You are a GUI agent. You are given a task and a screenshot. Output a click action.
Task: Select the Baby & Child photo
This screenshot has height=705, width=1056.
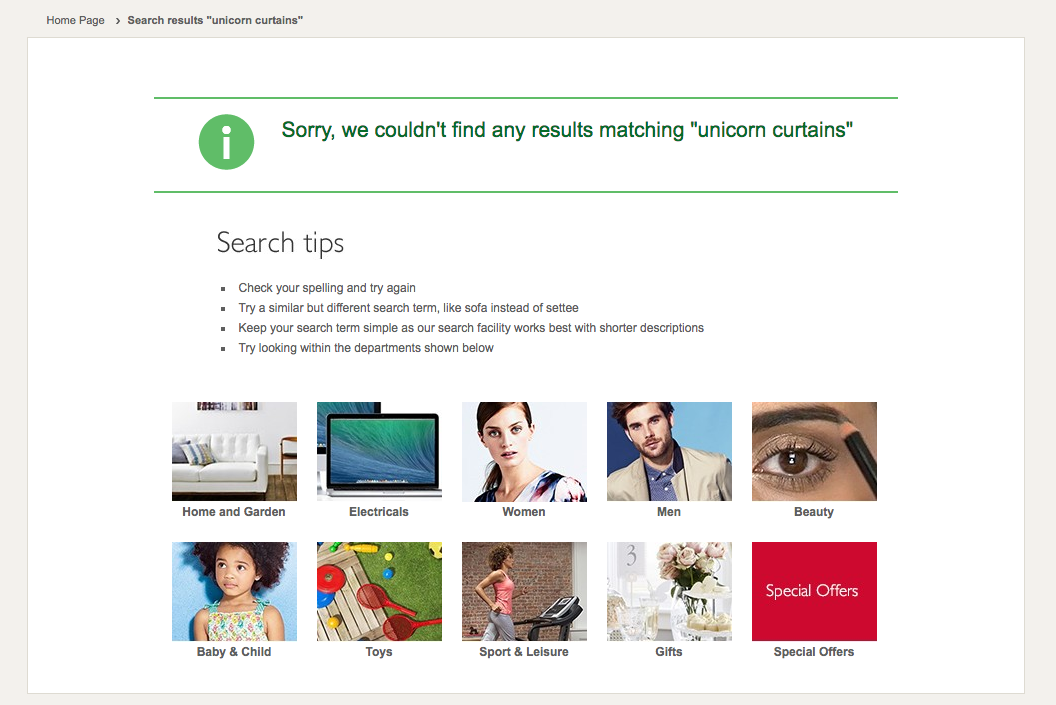pyautogui.click(x=234, y=591)
